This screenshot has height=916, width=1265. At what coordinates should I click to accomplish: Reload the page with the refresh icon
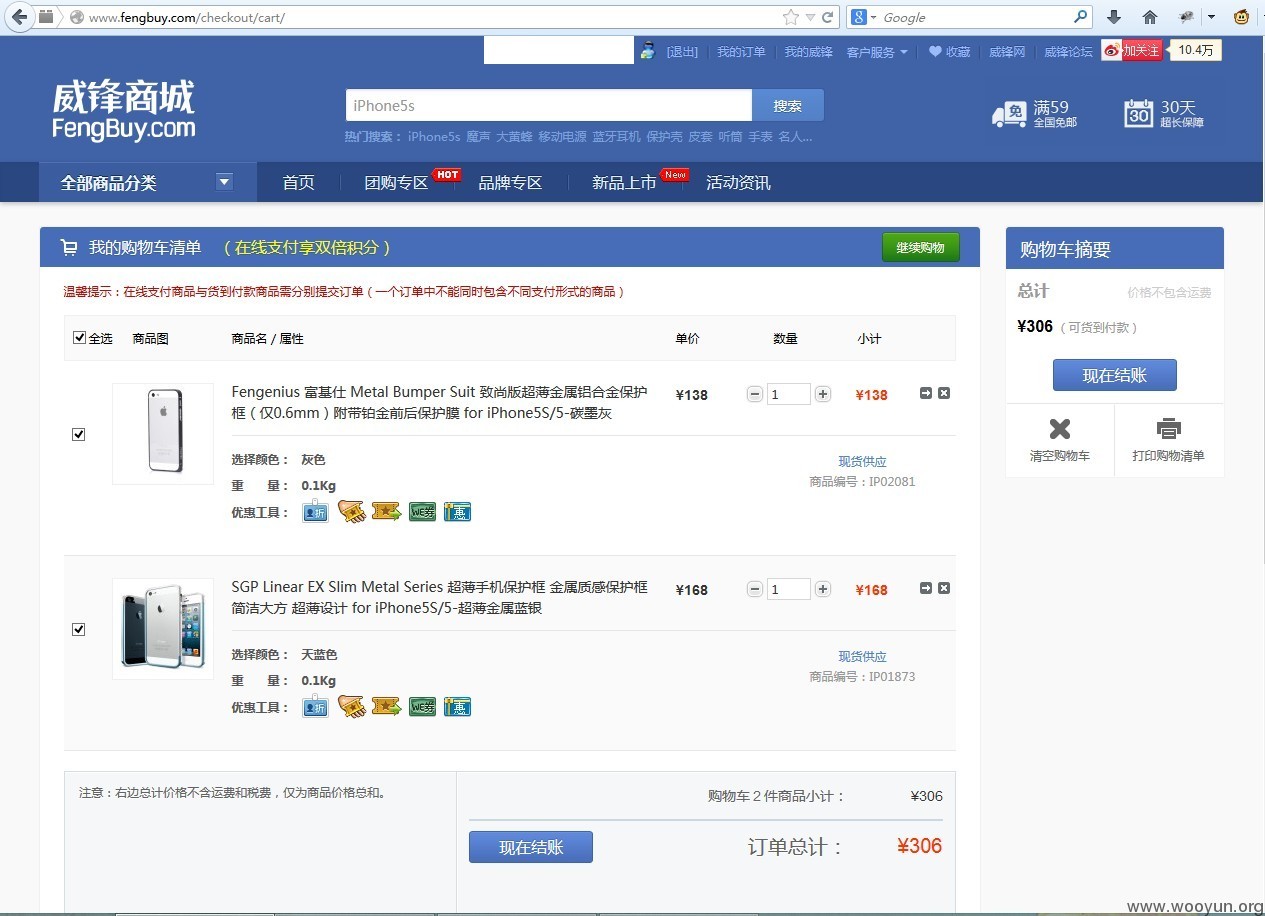tap(828, 17)
